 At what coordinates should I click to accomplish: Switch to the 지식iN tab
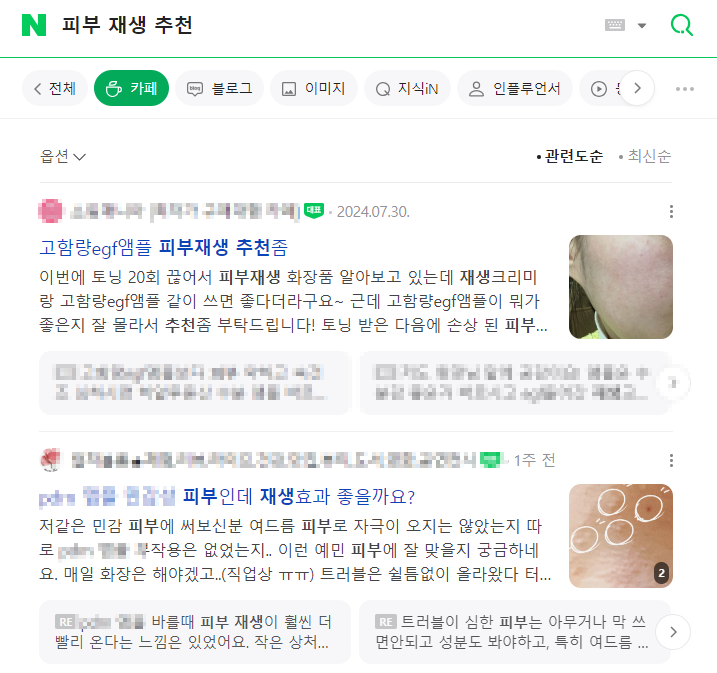point(407,88)
